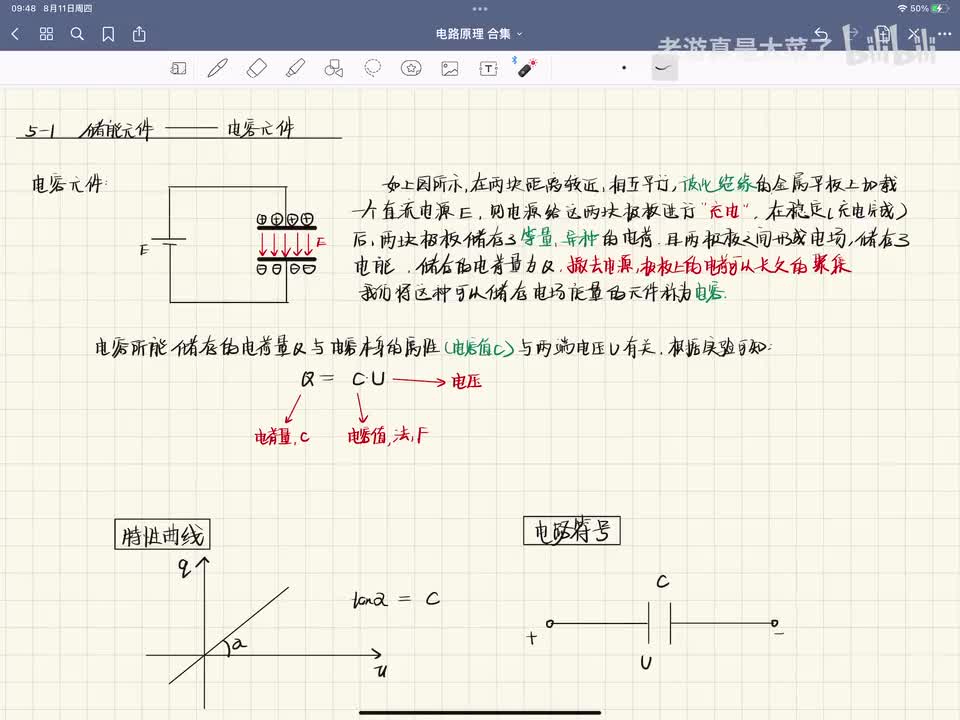
Task: Choose the trail stroke laser style
Action: 664,68
